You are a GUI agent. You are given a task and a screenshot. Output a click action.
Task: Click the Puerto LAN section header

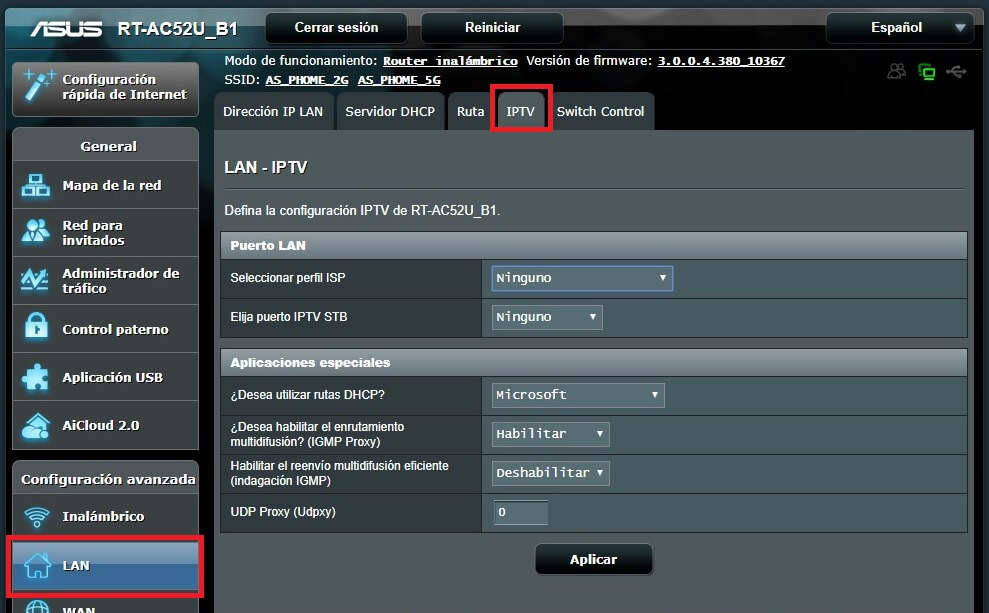tap(594, 246)
